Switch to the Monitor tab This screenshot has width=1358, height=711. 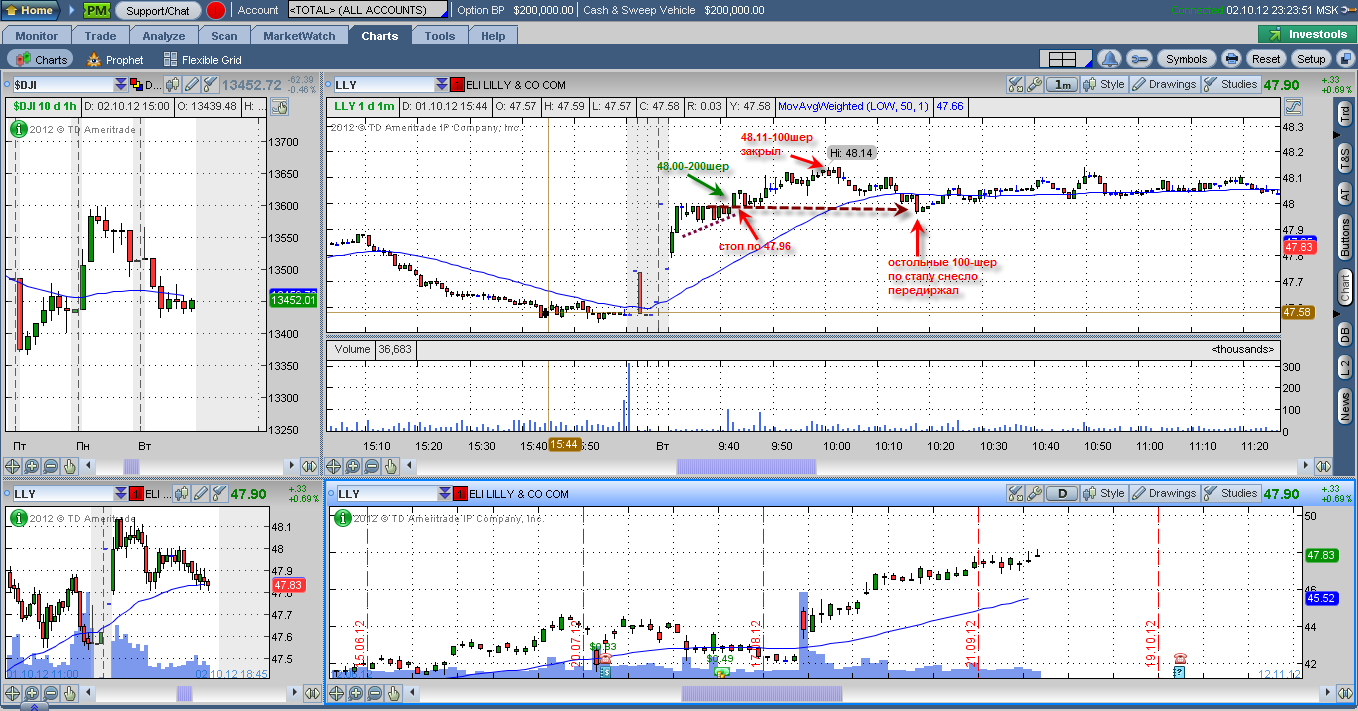37,36
